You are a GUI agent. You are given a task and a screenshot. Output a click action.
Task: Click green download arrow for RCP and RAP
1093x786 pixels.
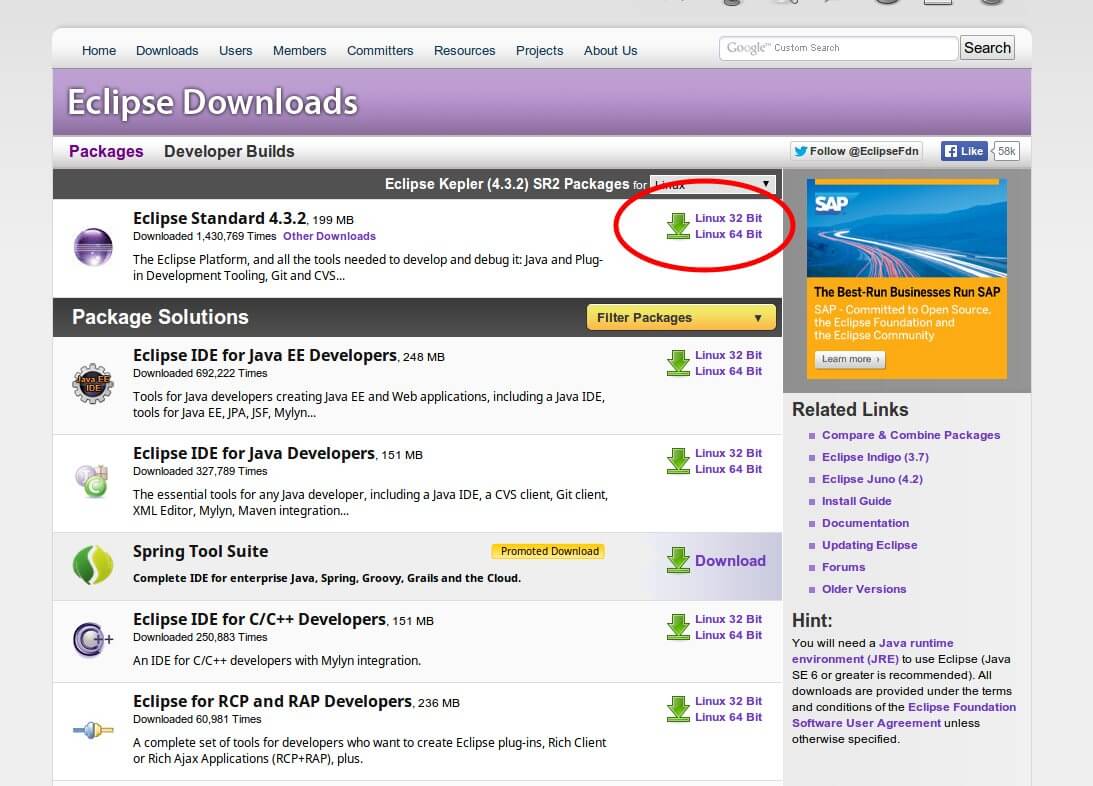678,709
